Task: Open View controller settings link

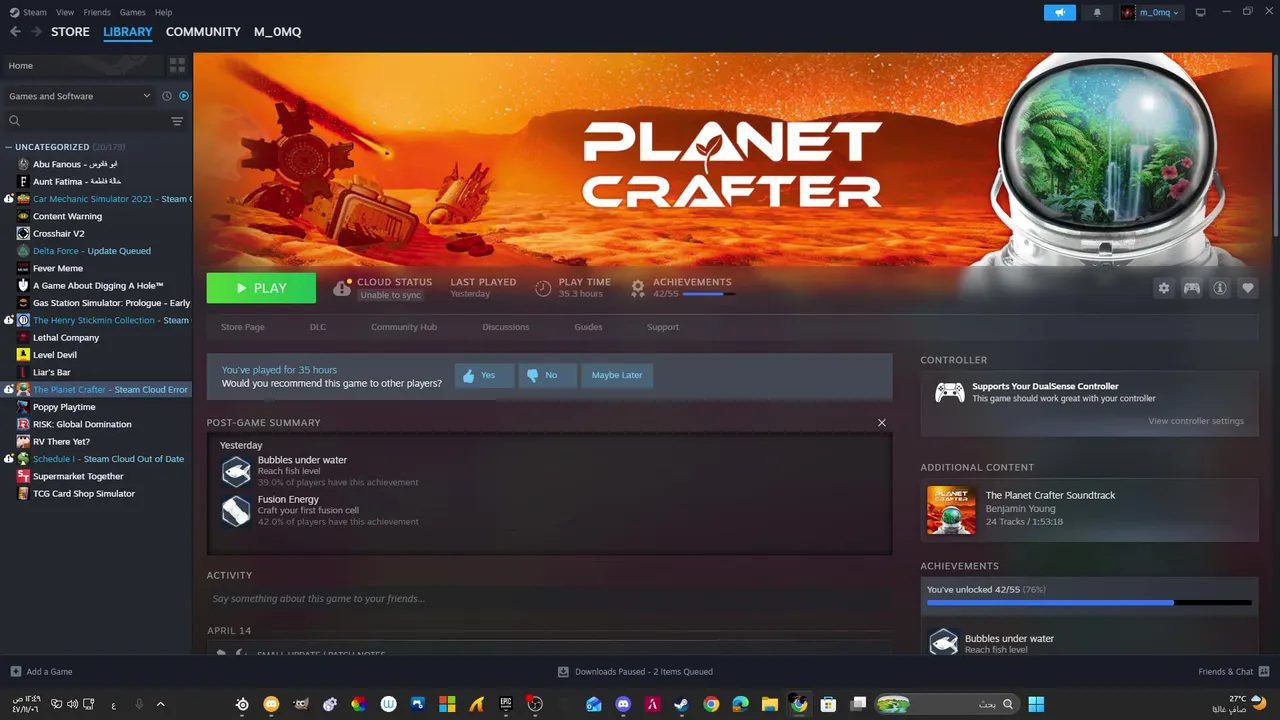Action: click(x=1196, y=421)
